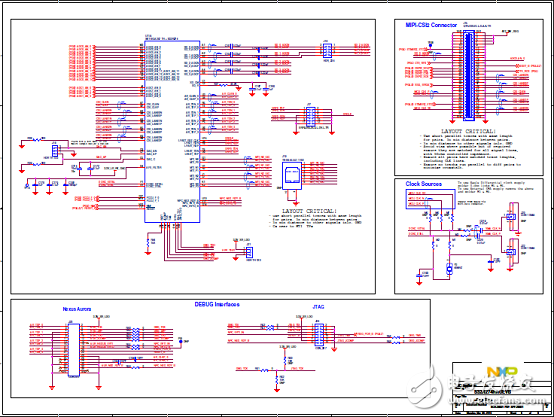Click the NXP logo in title block
The width and height of the screenshot is (554, 417).
tap(502, 372)
